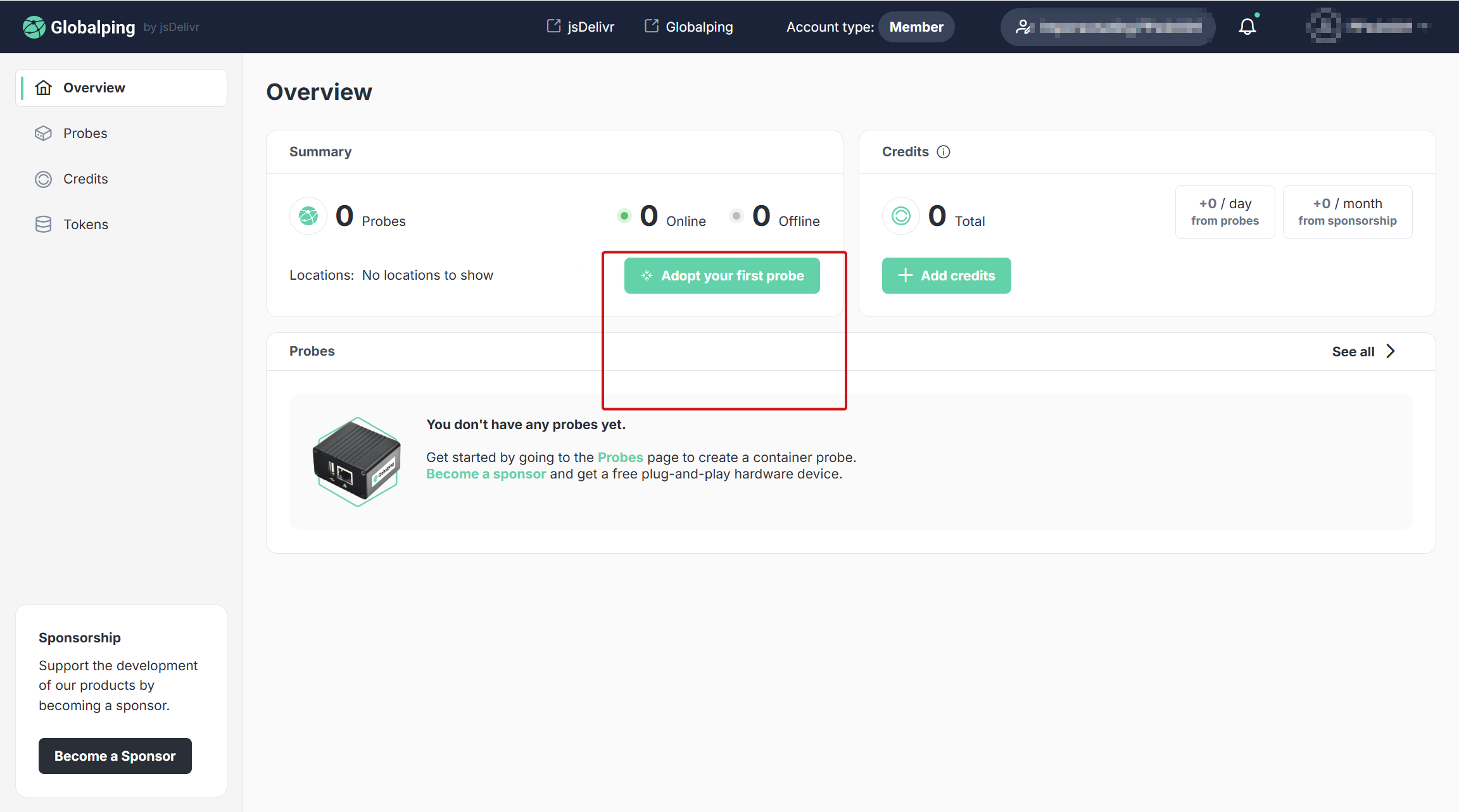Click the globe icon in Summary card
The width and height of the screenshot is (1459, 812).
(308, 216)
